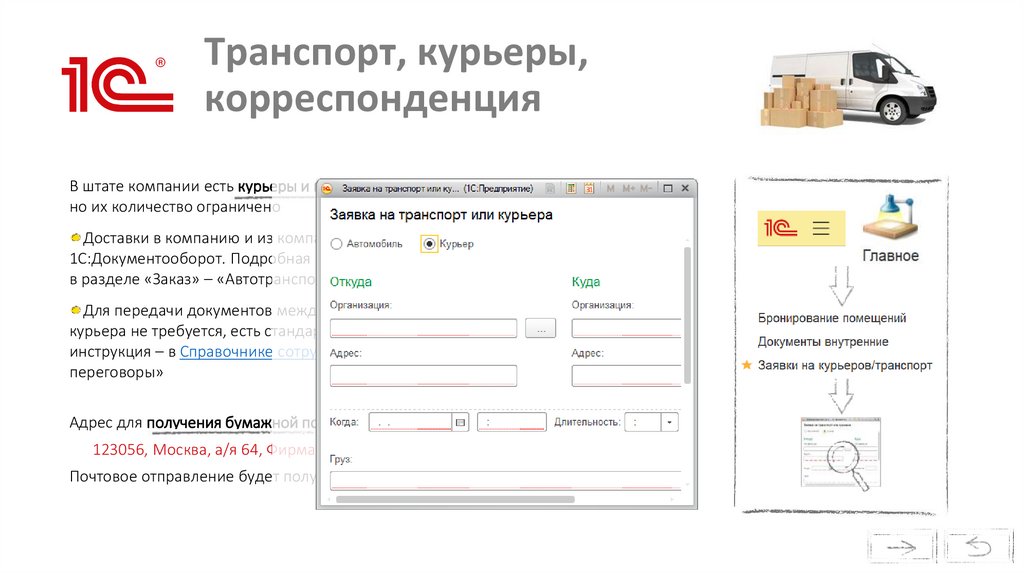This screenshot has width=1024, height=574.
Task: Click the dialog vertical scrollbar
Action: (687, 315)
